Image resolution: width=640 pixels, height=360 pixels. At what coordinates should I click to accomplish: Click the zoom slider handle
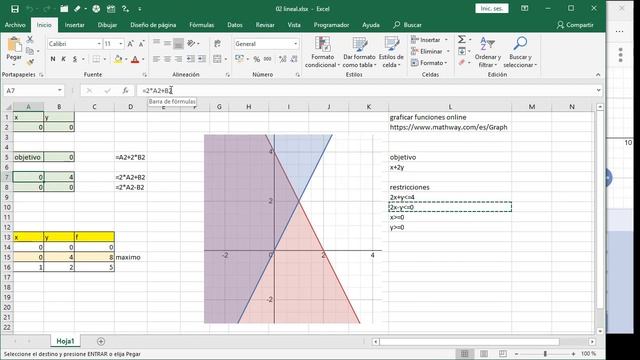pyautogui.click(x=545, y=353)
